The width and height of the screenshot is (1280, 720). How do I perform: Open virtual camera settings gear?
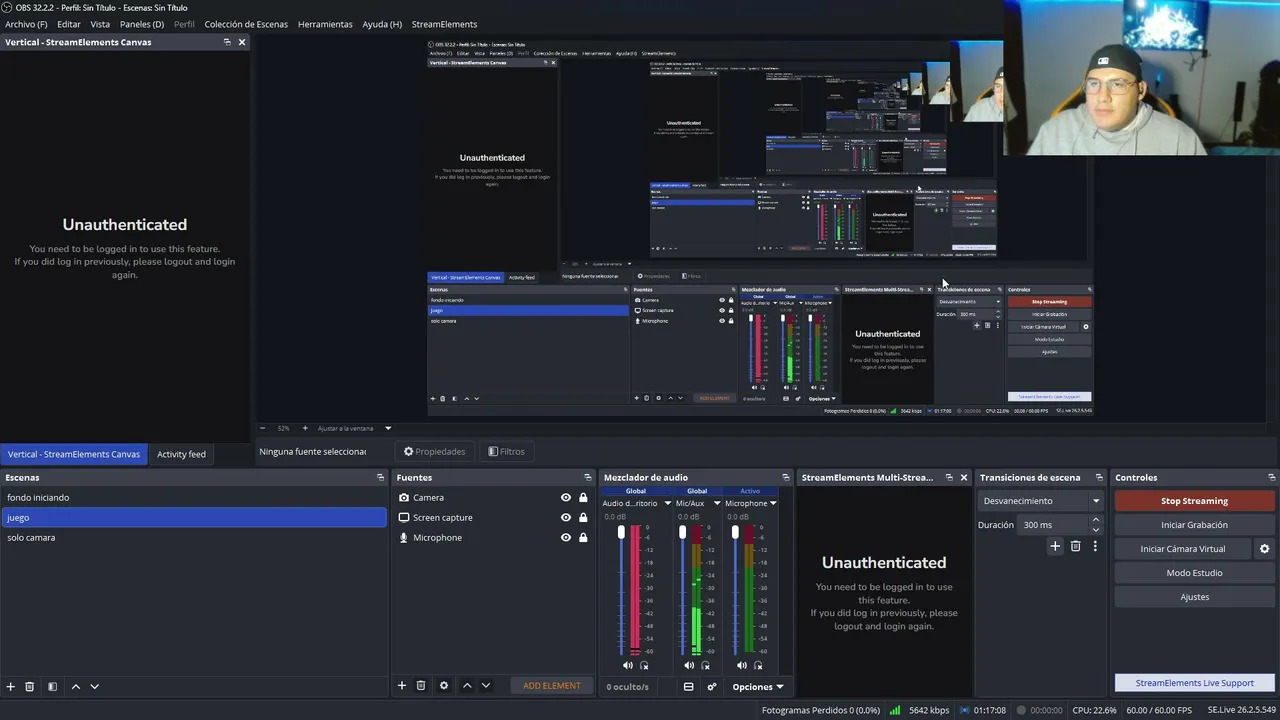tap(1264, 549)
